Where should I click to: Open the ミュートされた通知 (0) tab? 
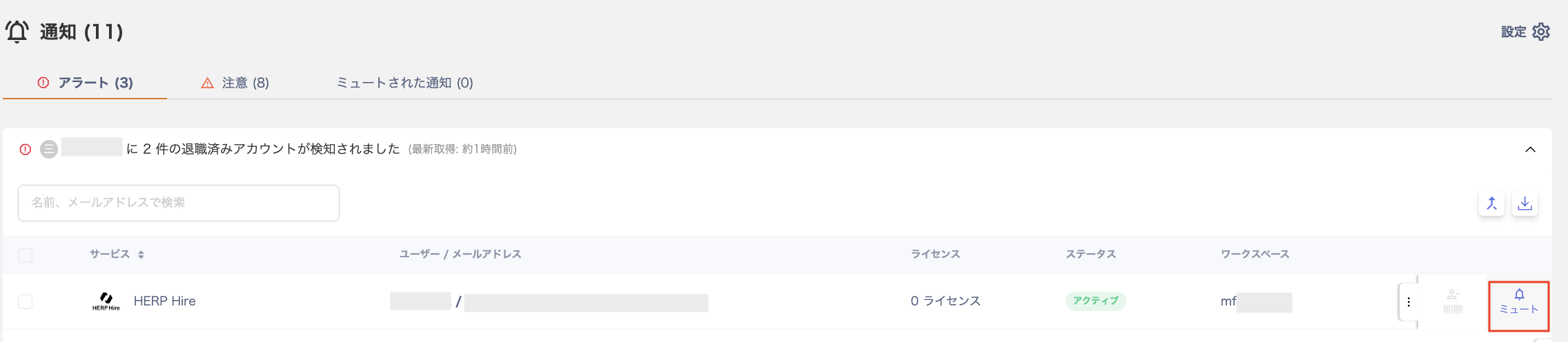click(x=404, y=83)
